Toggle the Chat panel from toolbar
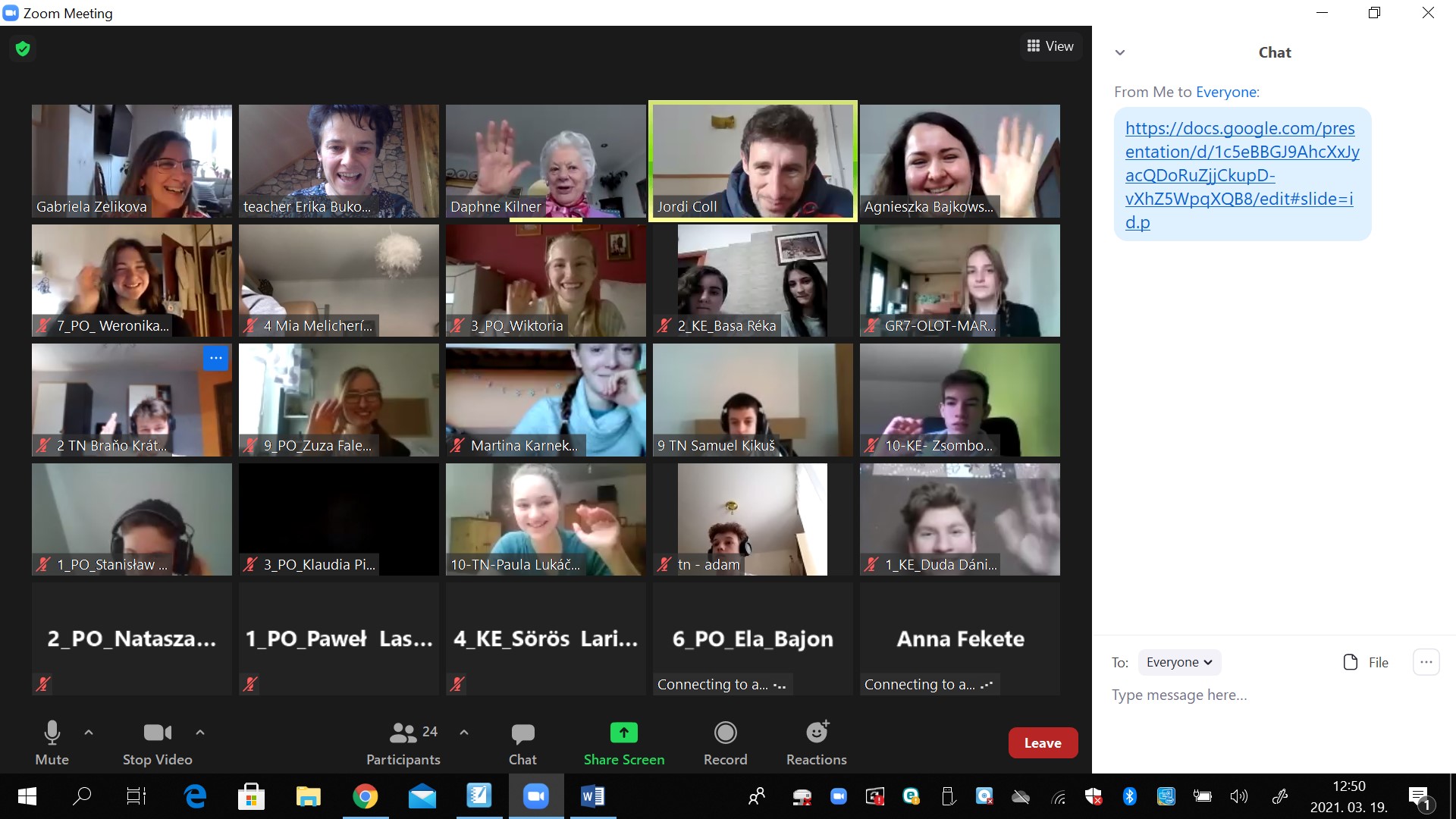Viewport: 1456px width, 819px height. 522,743
